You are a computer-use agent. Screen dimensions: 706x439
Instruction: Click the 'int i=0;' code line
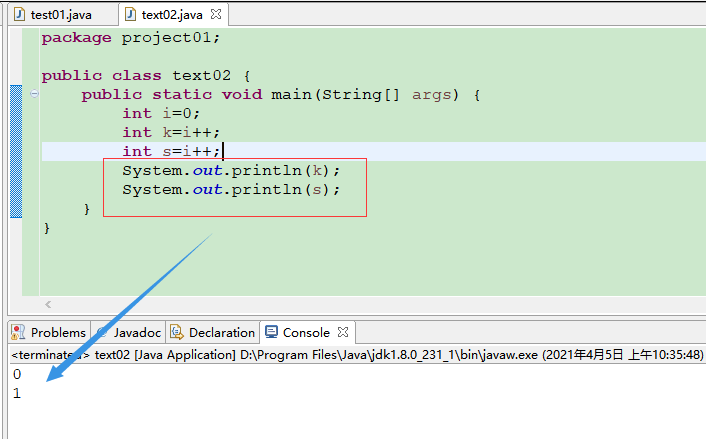[161, 113]
